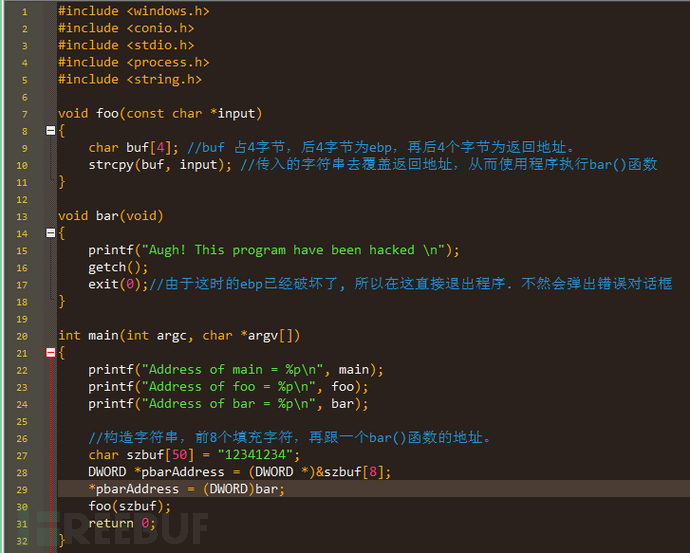The height and width of the screenshot is (553, 690).
Task: Click 'void foo(const char *input)' declaration
Action: [x=160, y=114]
